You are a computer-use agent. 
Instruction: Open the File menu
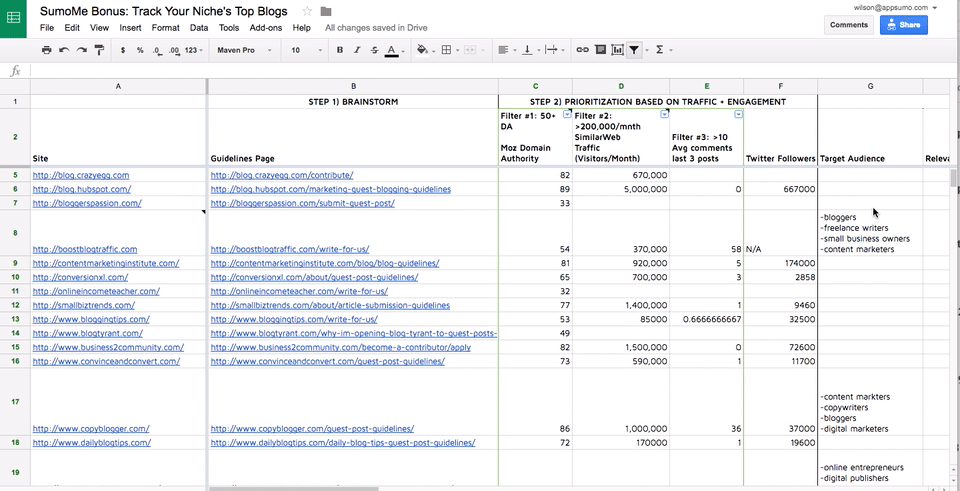pyautogui.click(x=47, y=28)
